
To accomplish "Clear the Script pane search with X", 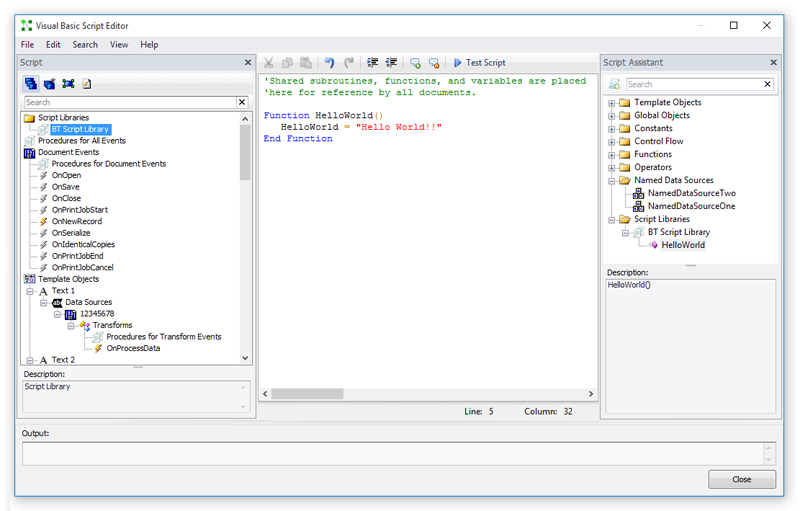I will [242, 102].
